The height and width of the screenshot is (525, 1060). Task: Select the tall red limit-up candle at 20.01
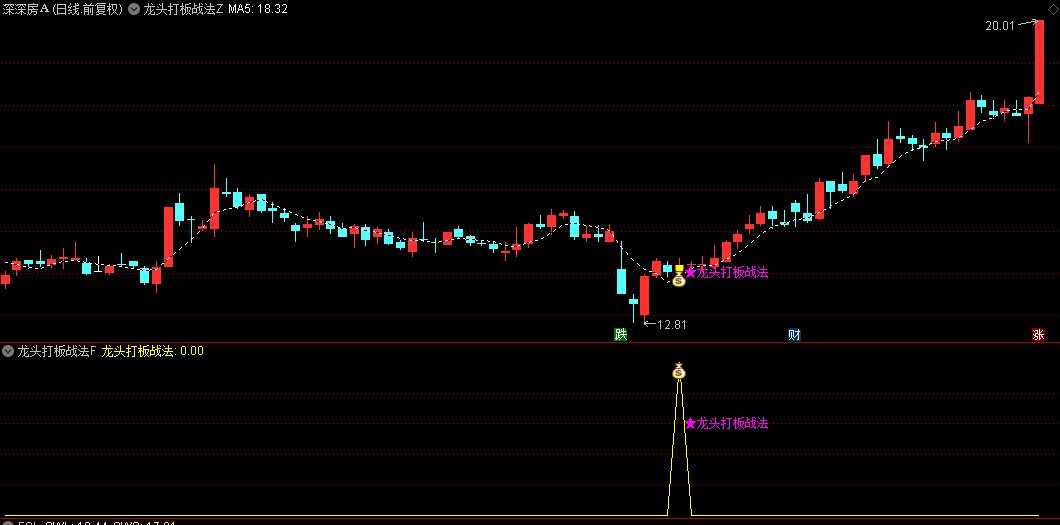1040,62
